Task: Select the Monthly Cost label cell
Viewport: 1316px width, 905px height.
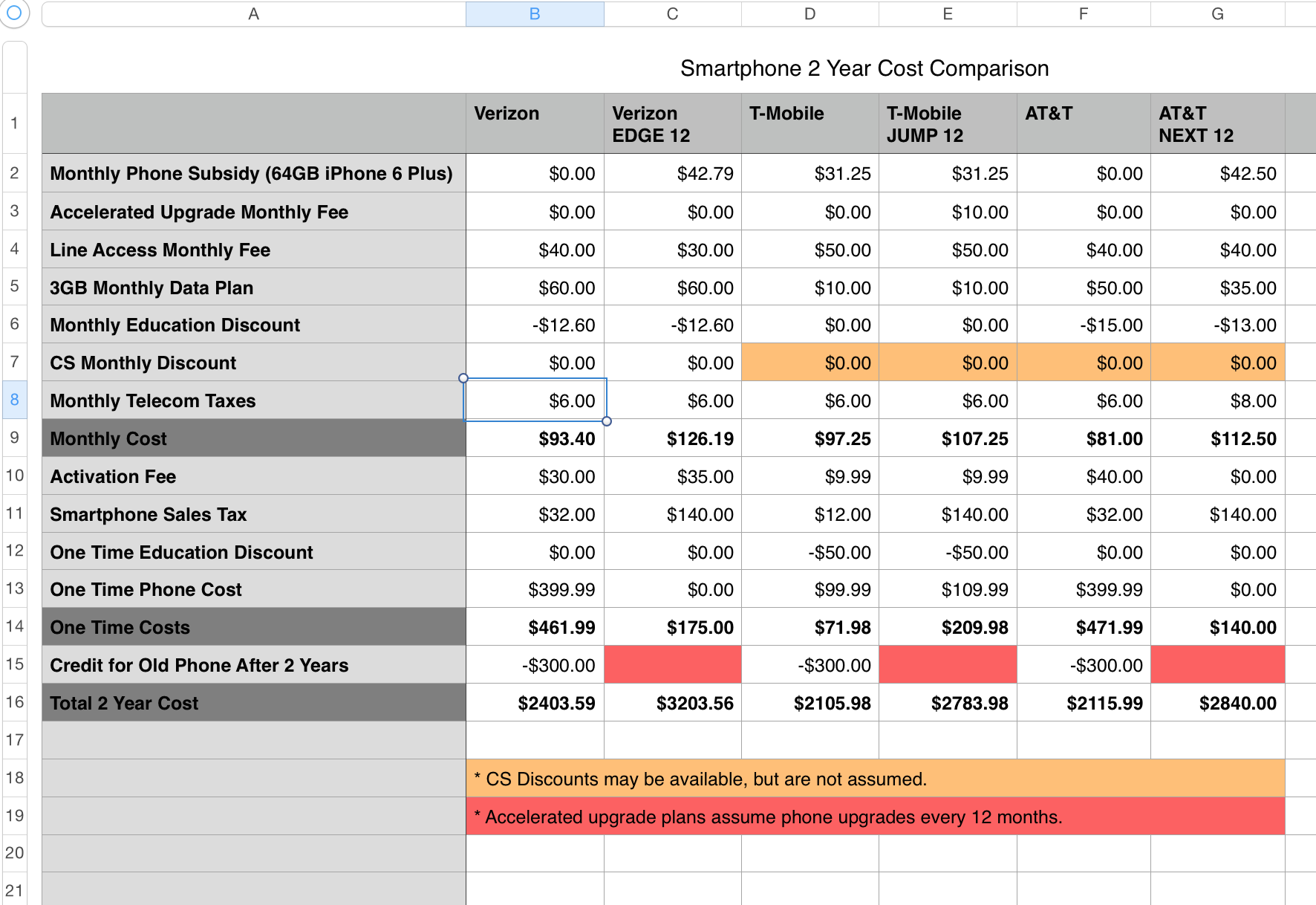Action: 254,438
